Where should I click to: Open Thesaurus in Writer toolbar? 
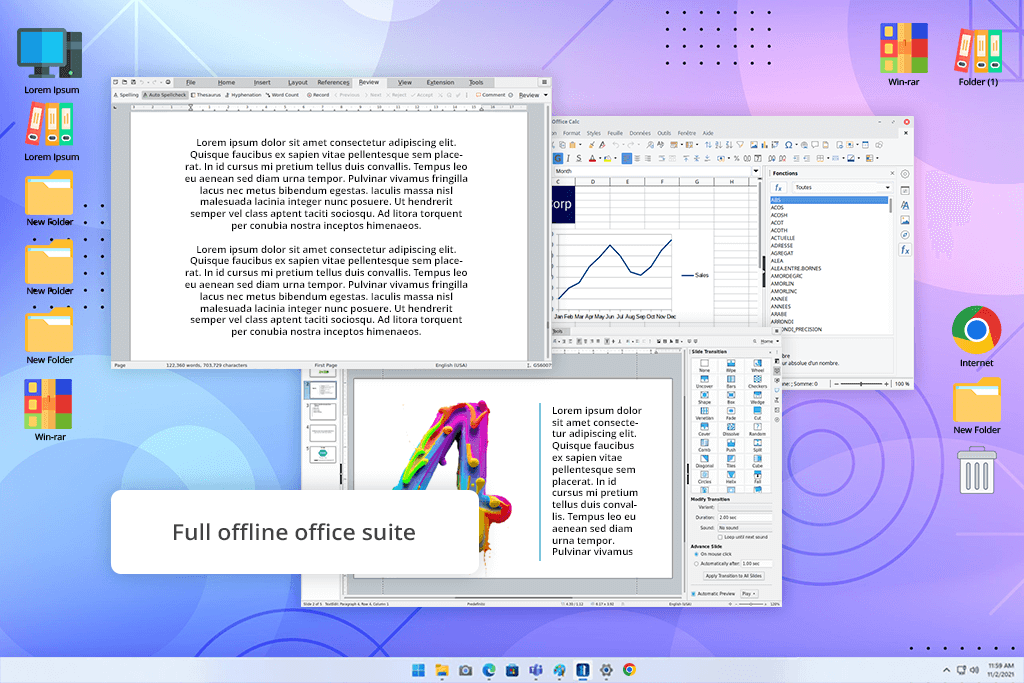[x=206, y=95]
